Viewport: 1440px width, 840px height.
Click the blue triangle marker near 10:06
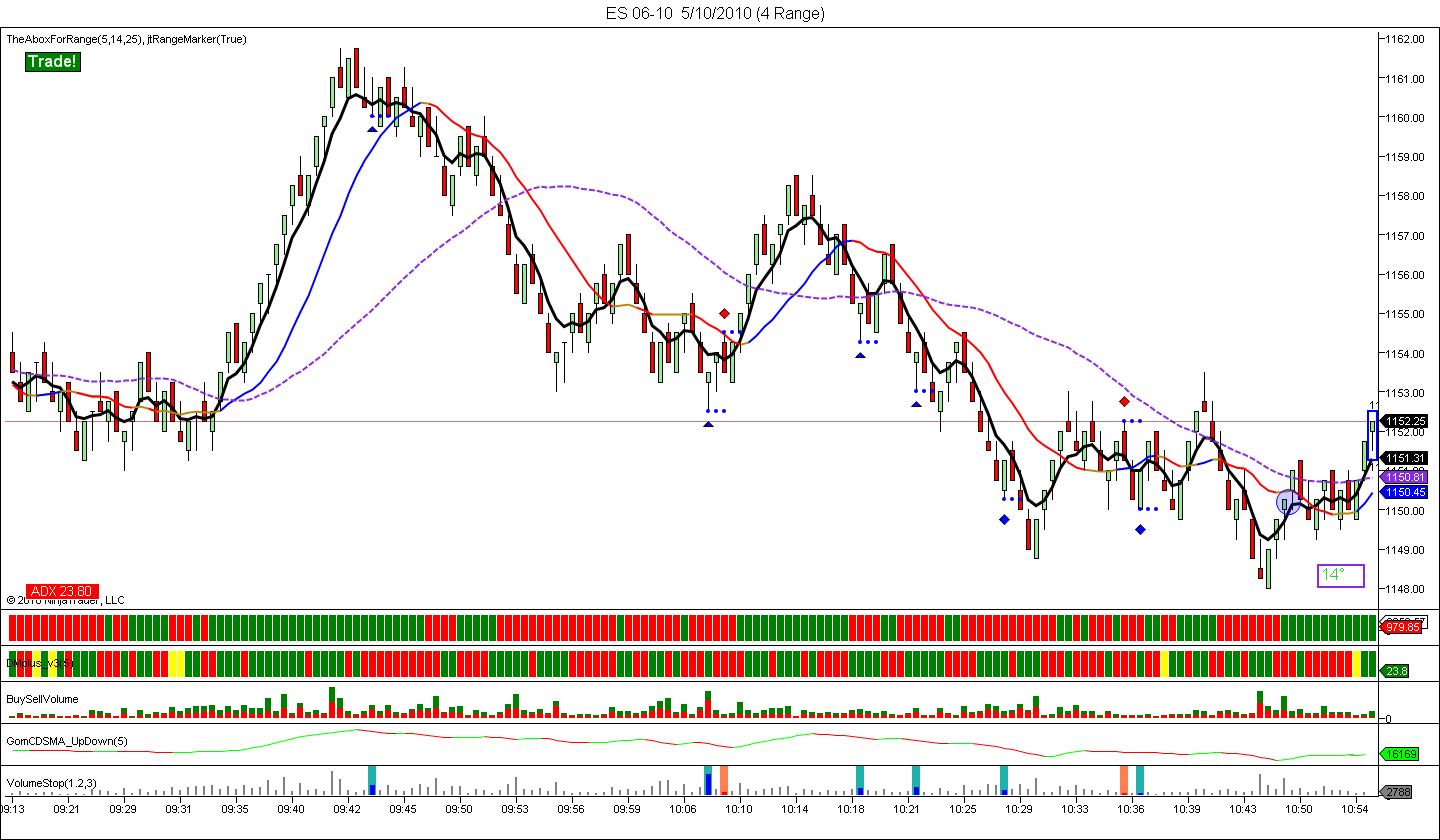point(708,425)
